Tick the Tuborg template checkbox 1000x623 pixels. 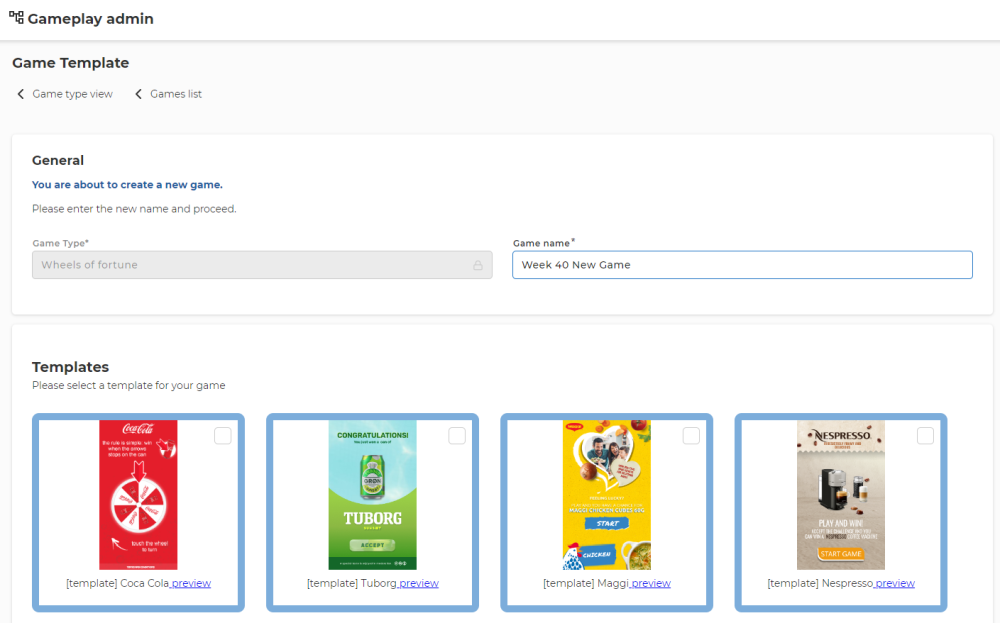pos(457,436)
